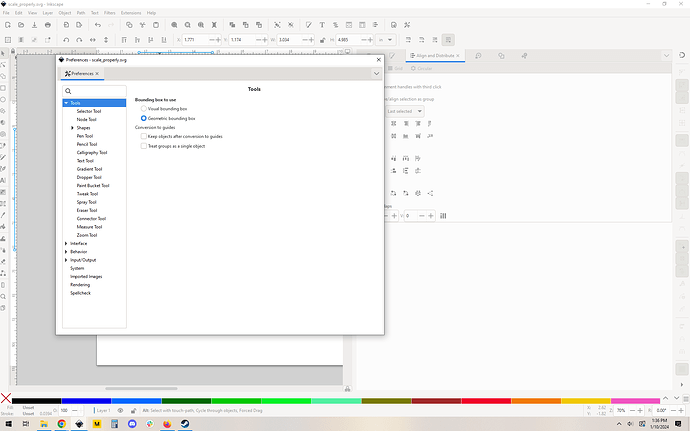The width and height of the screenshot is (690, 431).
Task: Select Node Tool in preferences tree
Action: point(86,119)
